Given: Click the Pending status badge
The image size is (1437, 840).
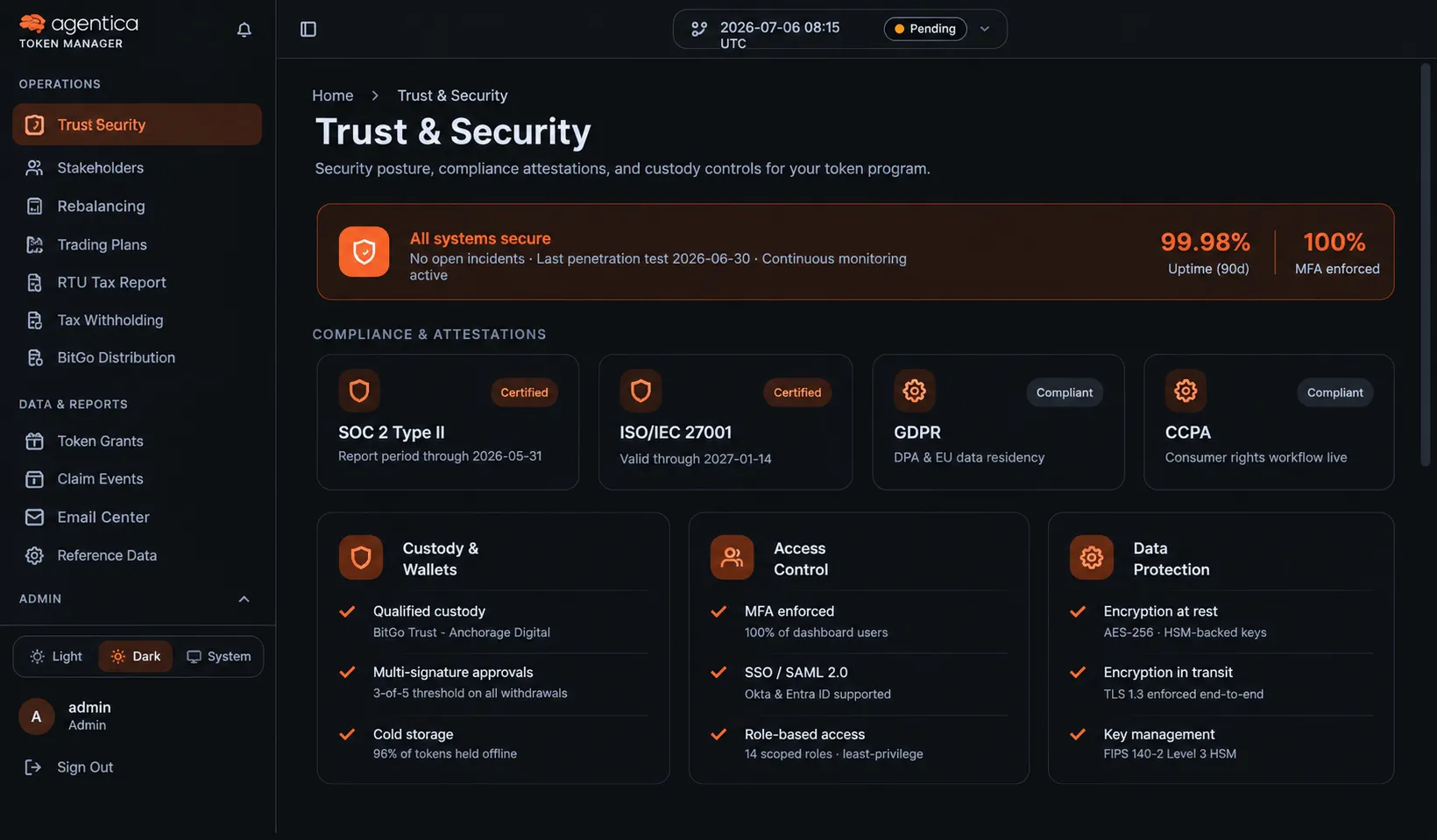Looking at the screenshot, I should (x=925, y=29).
